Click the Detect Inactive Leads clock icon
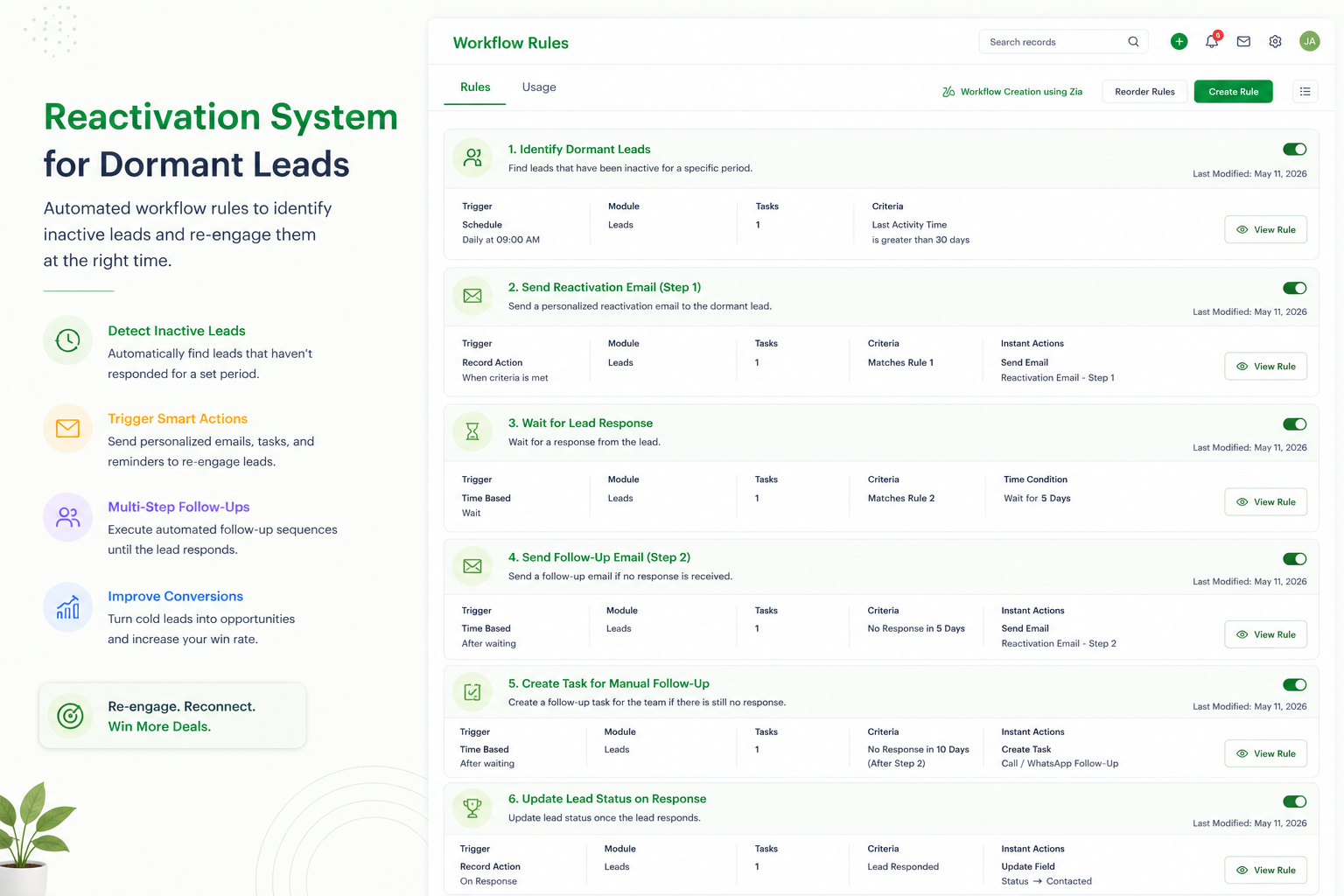Viewport: 1344px width, 896px height. click(67, 340)
